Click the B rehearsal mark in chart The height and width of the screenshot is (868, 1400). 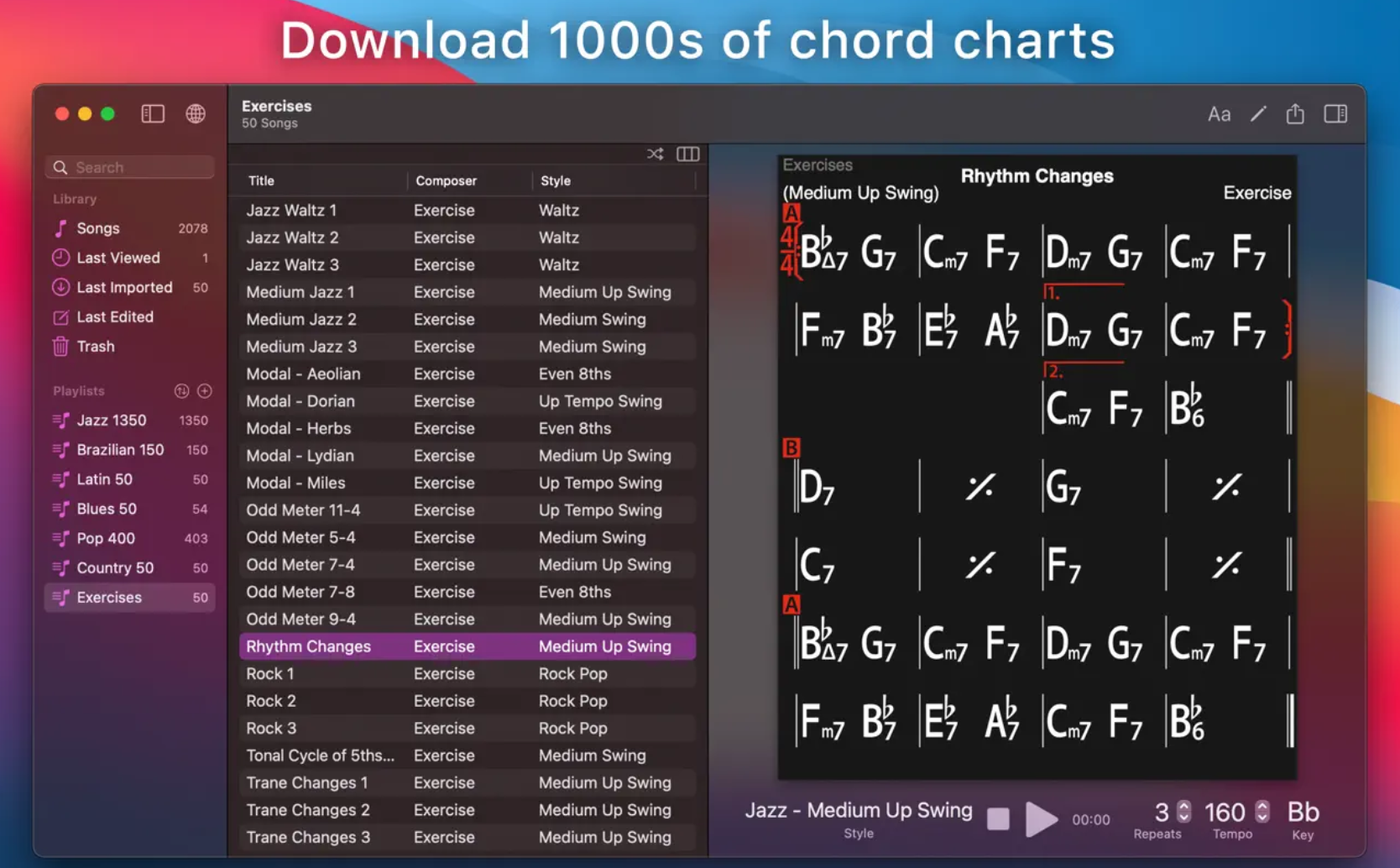coord(791,447)
